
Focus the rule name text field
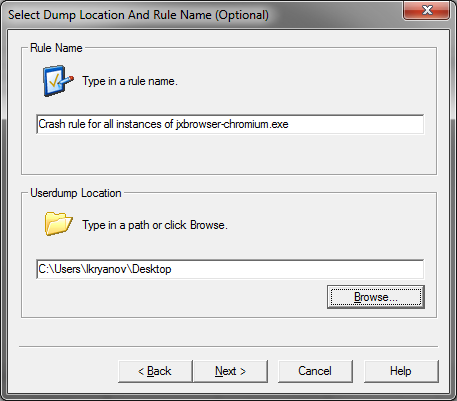coord(230,124)
